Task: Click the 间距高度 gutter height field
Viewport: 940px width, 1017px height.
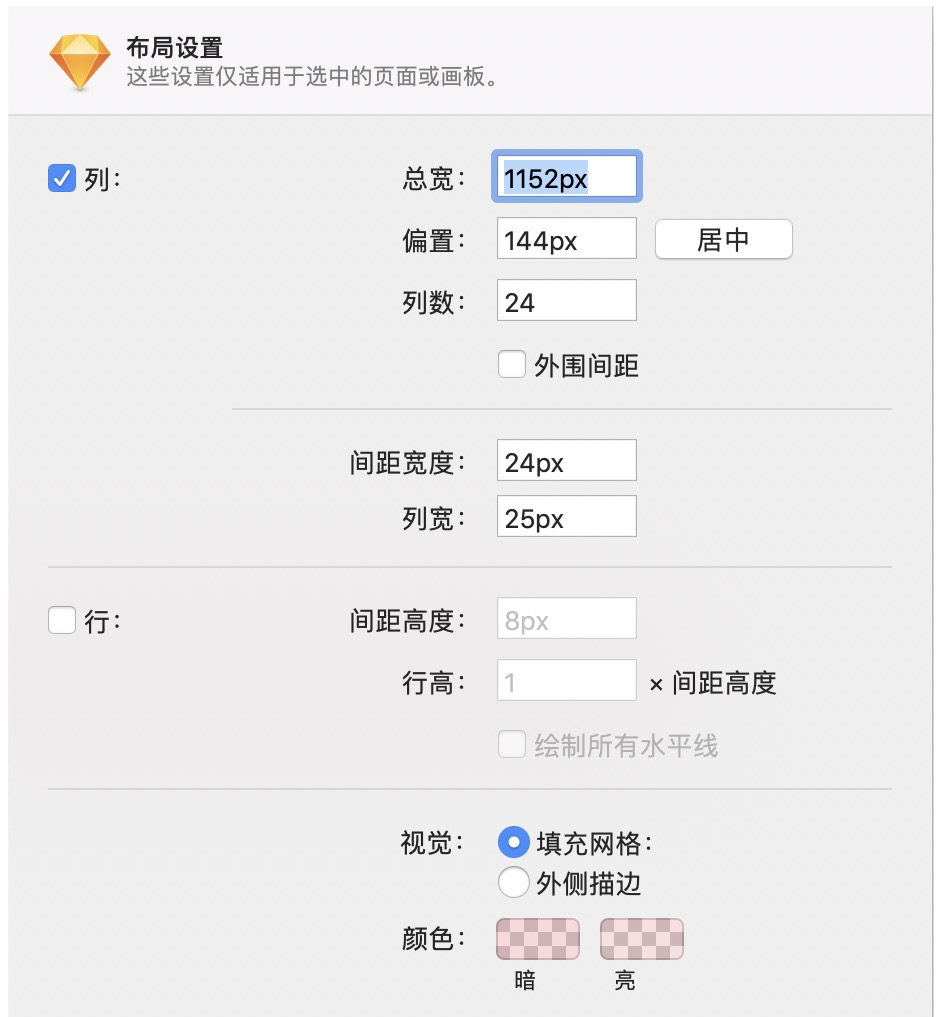Action: pos(567,618)
